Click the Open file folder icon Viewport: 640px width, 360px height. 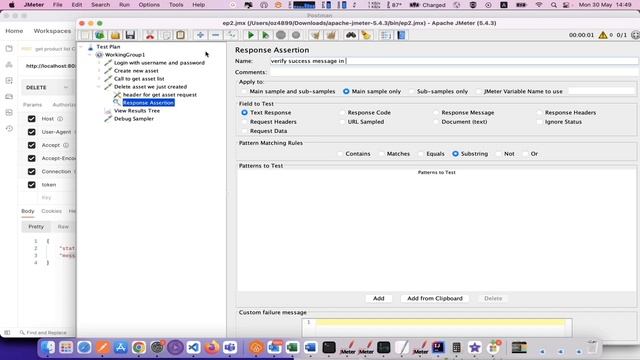(x=115, y=35)
